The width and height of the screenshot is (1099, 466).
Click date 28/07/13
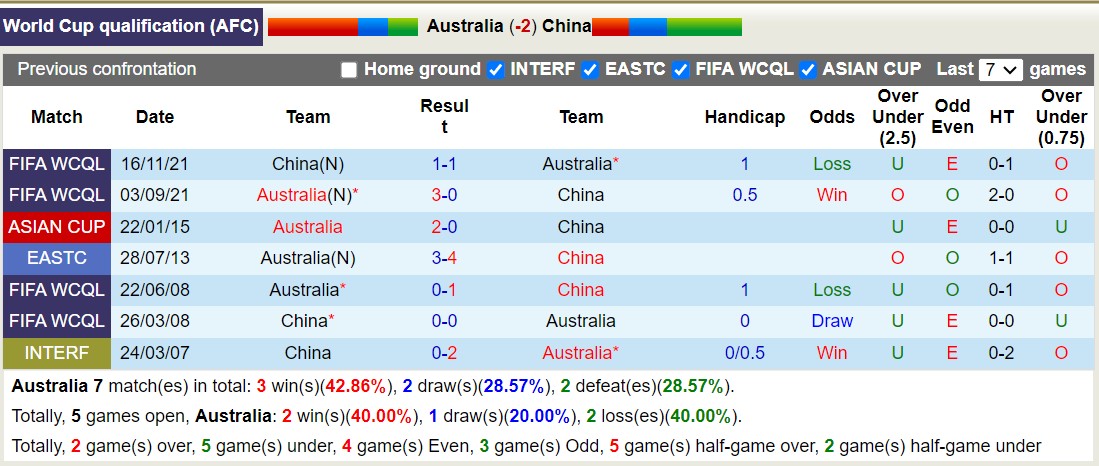154,259
